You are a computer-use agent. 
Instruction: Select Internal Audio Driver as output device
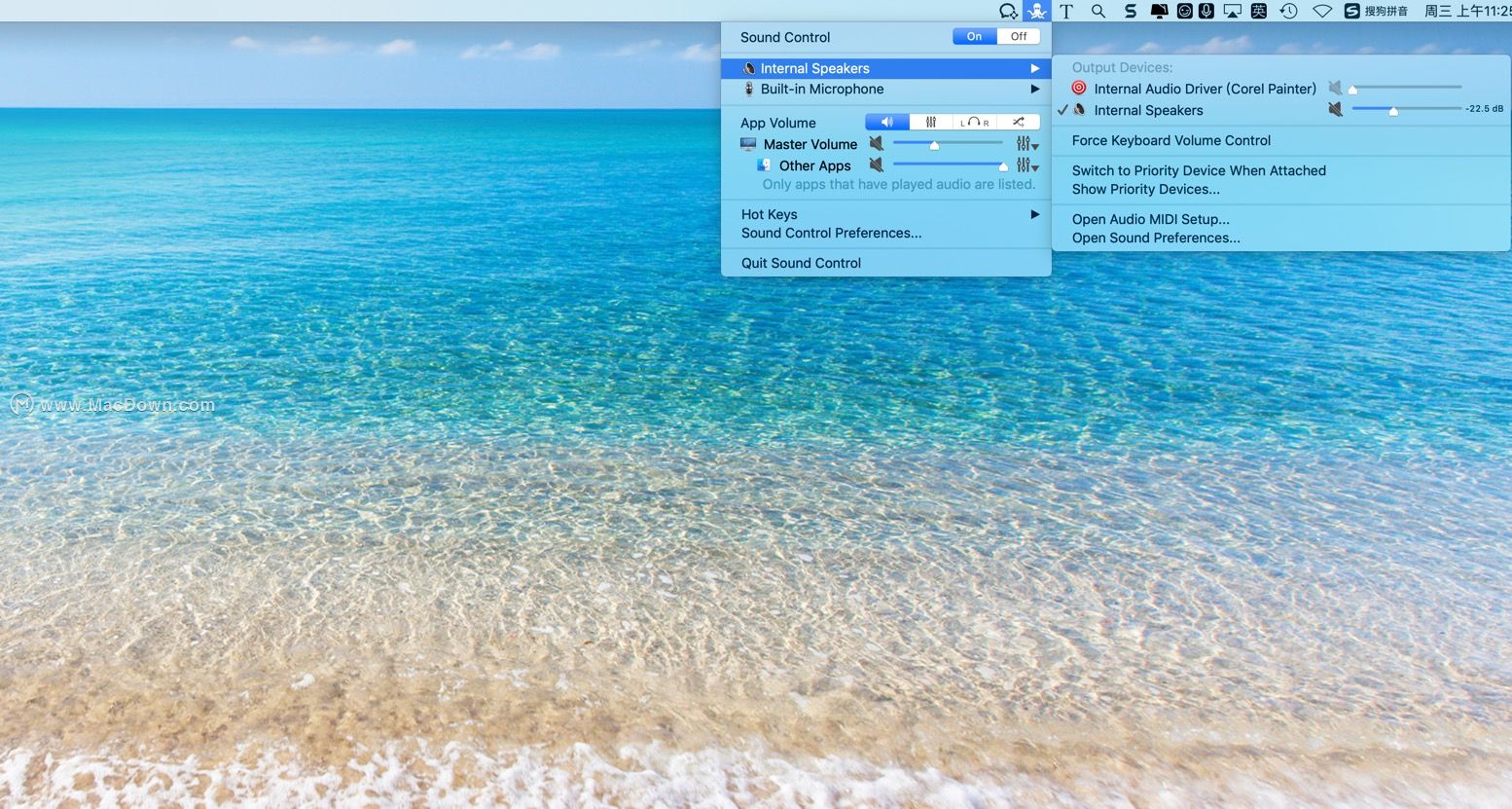1204,89
